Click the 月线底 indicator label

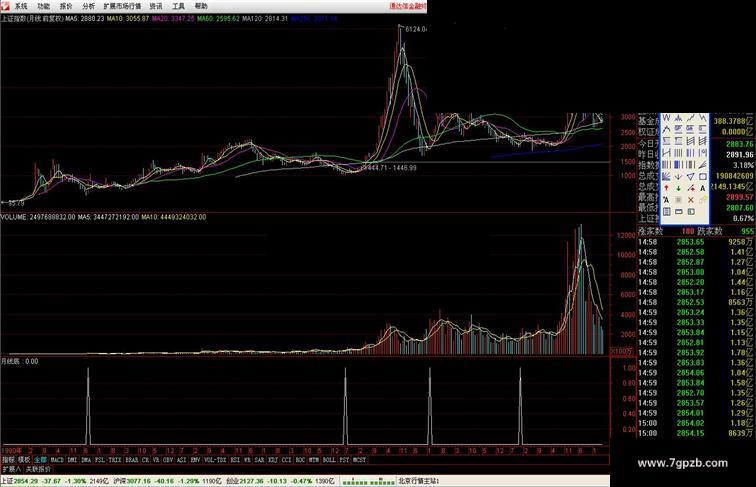click(x=20, y=361)
